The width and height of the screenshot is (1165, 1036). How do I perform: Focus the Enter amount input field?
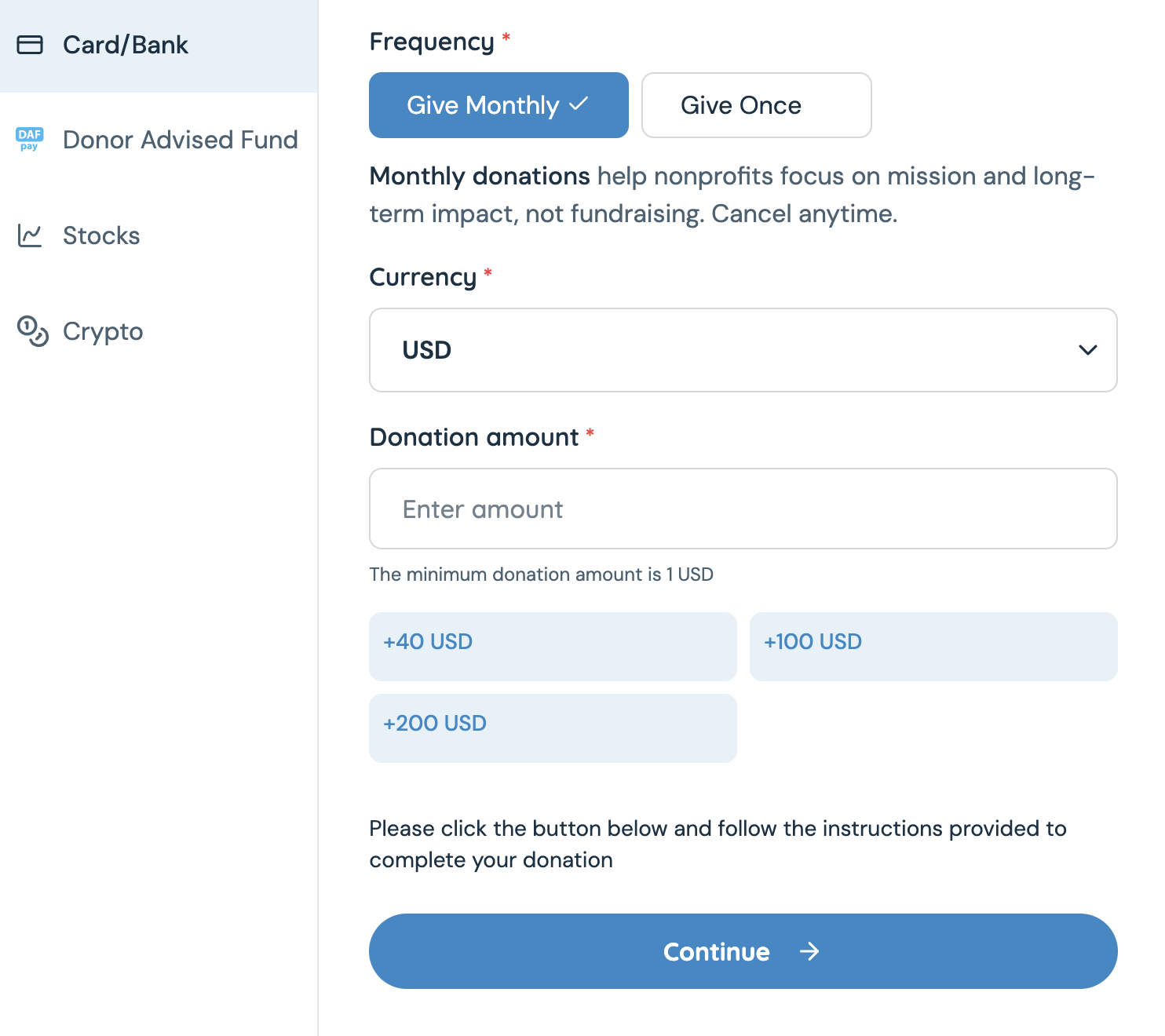pyautogui.click(x=743, y=509)
